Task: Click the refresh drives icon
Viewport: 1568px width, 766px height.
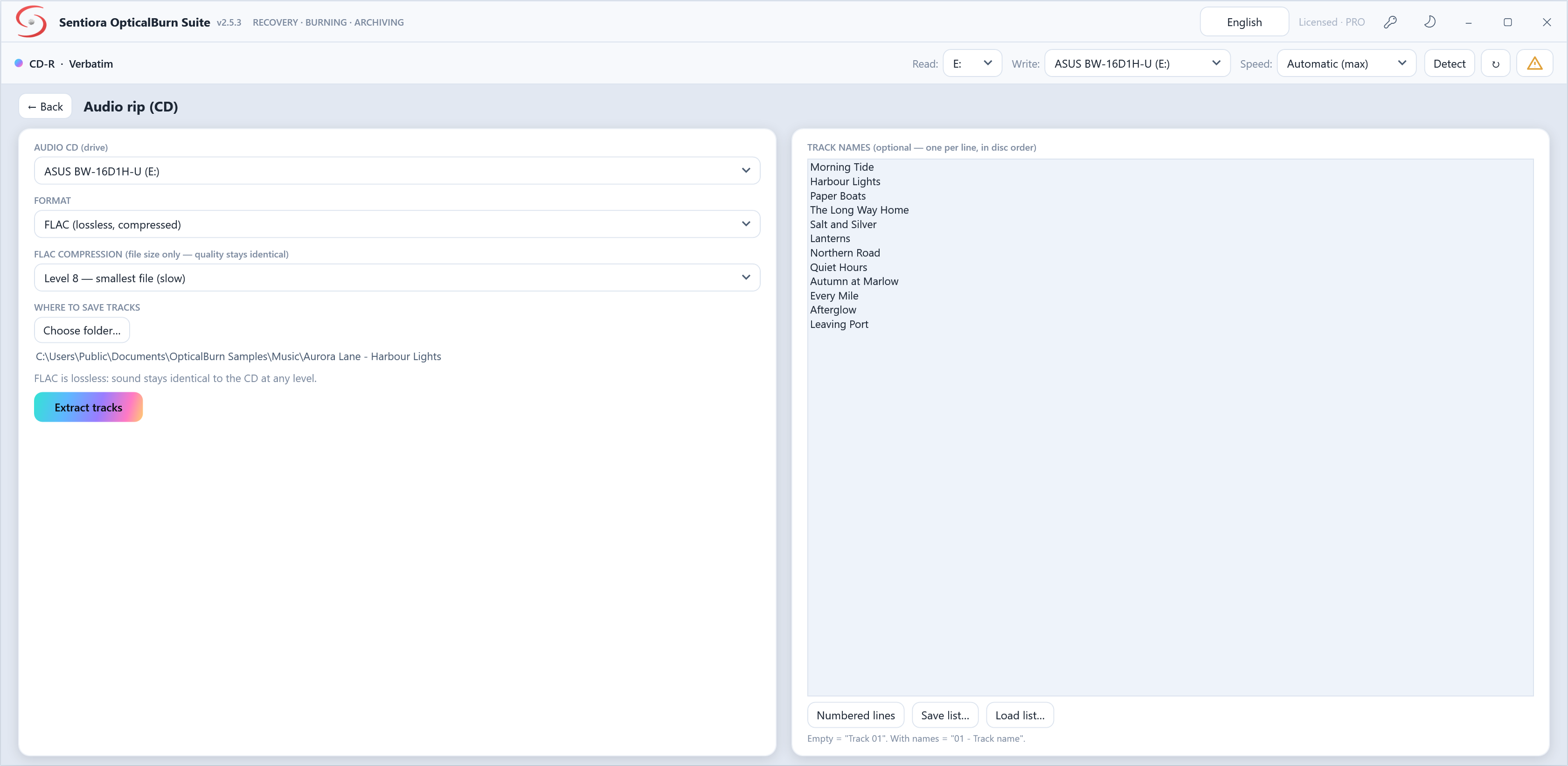Action: click(1496, 63)
